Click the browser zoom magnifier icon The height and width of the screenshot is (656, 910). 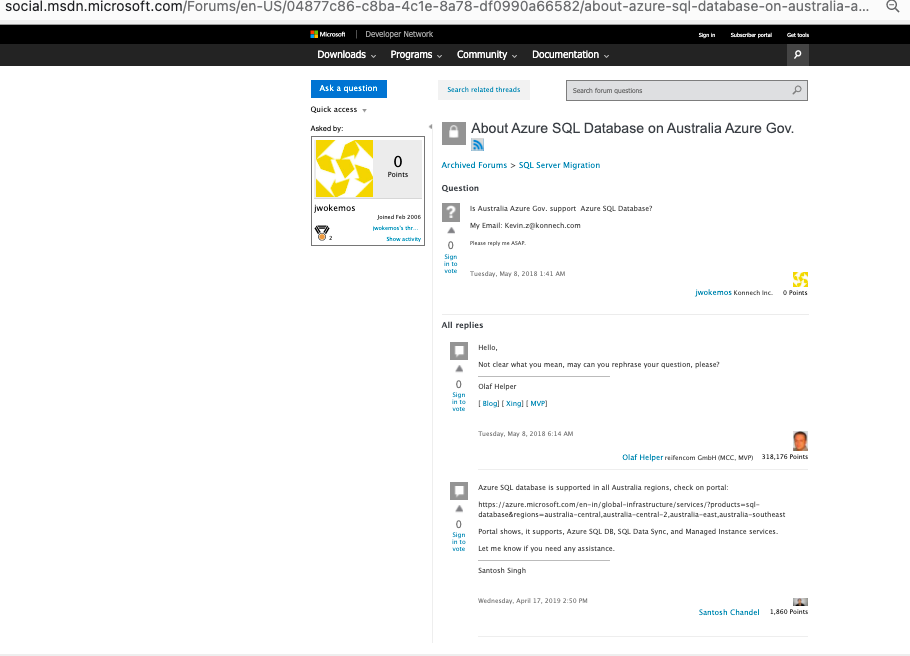coord(893,6)
